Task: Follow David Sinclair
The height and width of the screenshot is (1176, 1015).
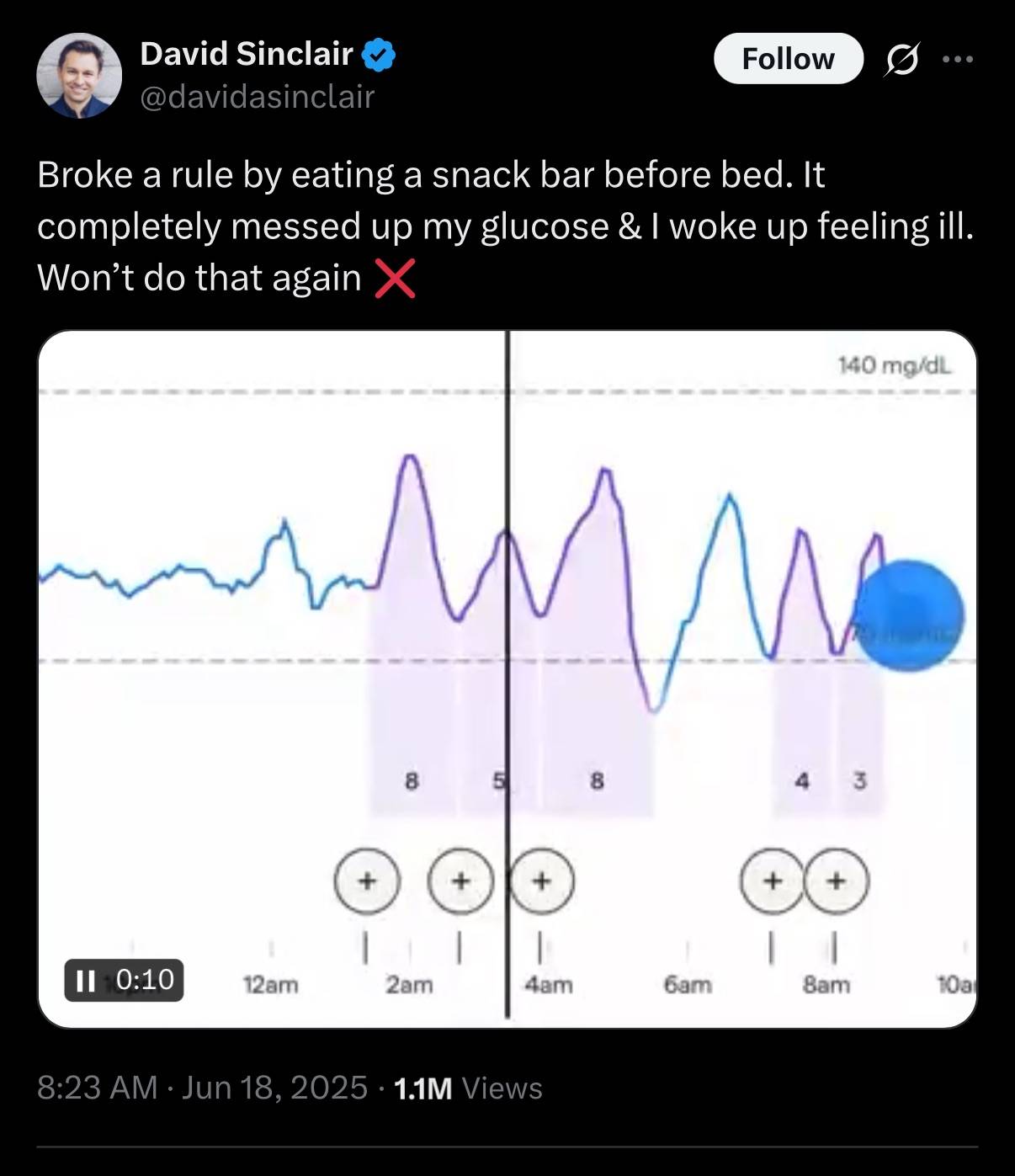Action: pyautogui.click(x=789, y=59)
